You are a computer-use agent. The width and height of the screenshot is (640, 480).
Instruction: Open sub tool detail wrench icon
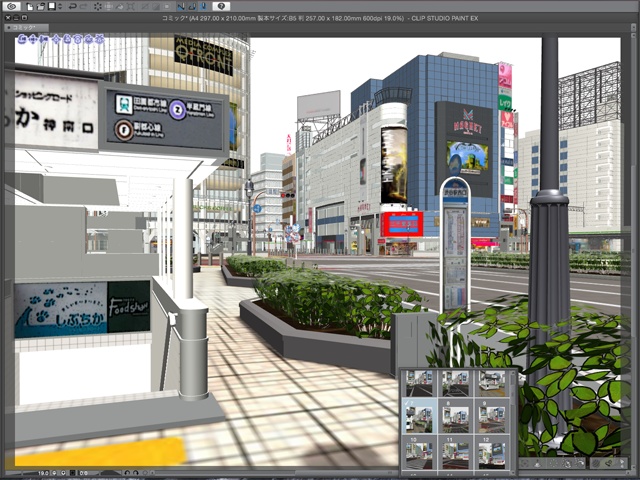[609, 463]
